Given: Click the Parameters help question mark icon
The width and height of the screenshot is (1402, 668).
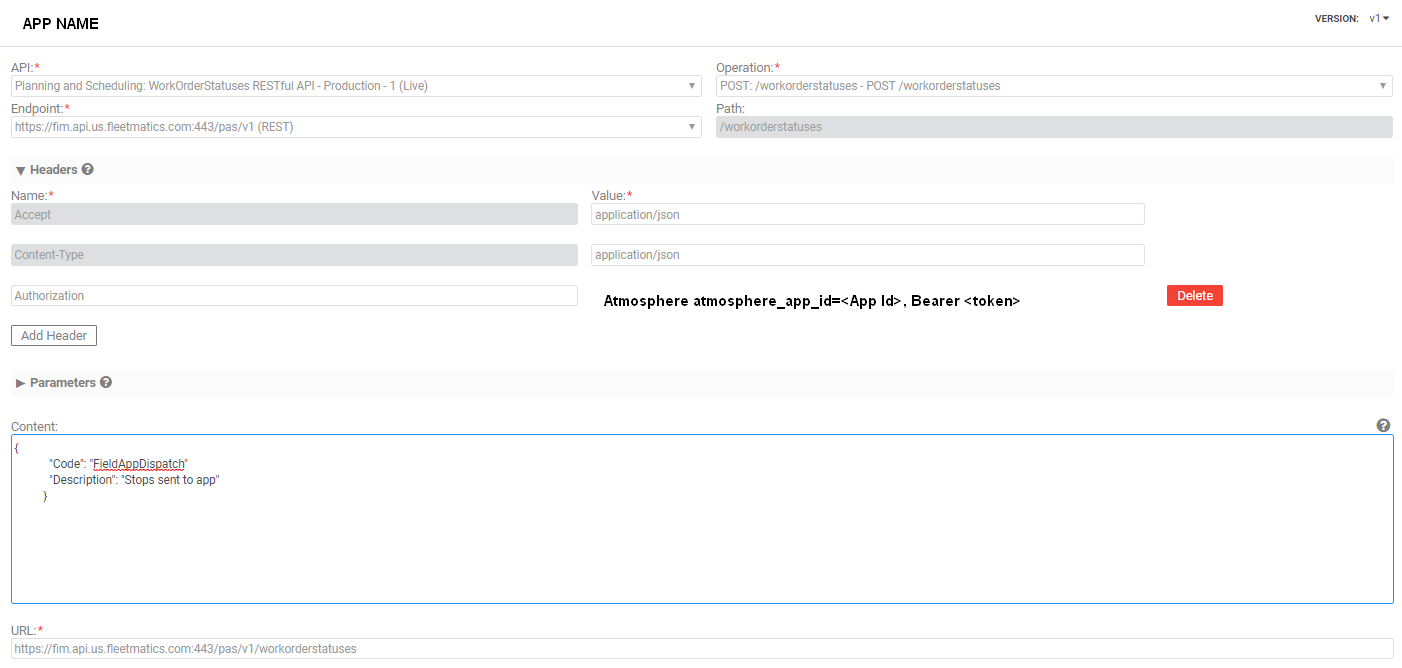Looking at the screenshot, I should (106, 382).
